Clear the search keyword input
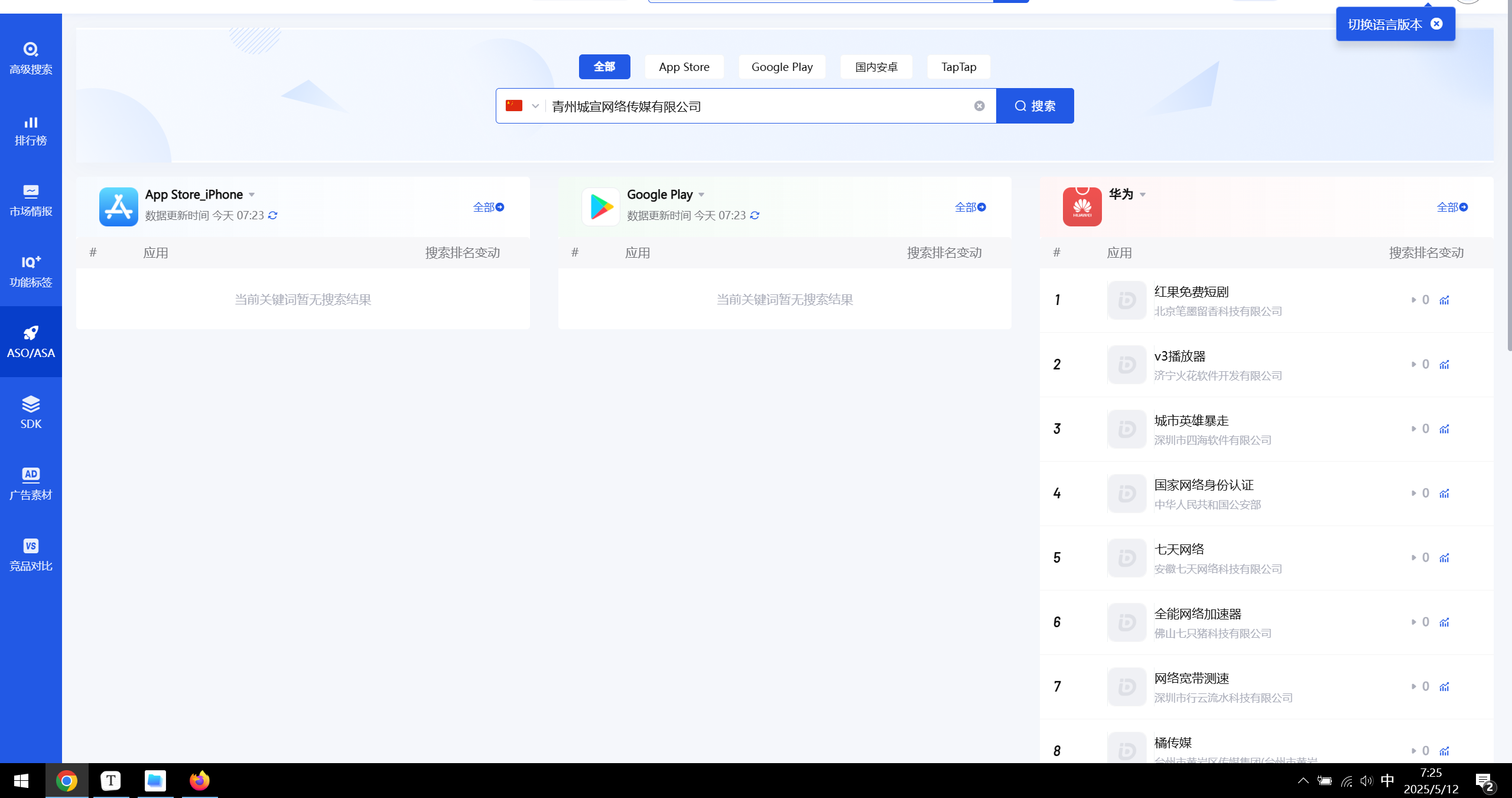Image resolution: width=1512 pixels, height=798 pixels. click(979, 106)
